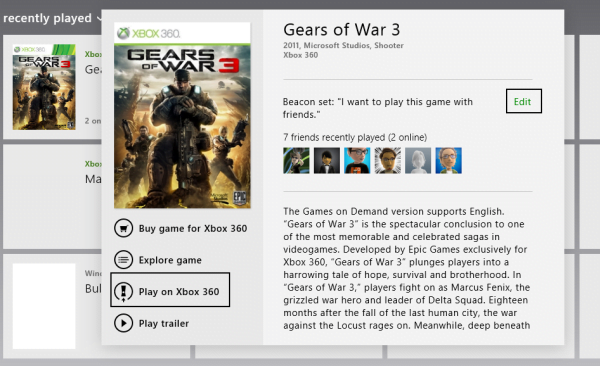600x366 pixels.
Task: Click the Explore game list icon
Action: tap(123, 260)
